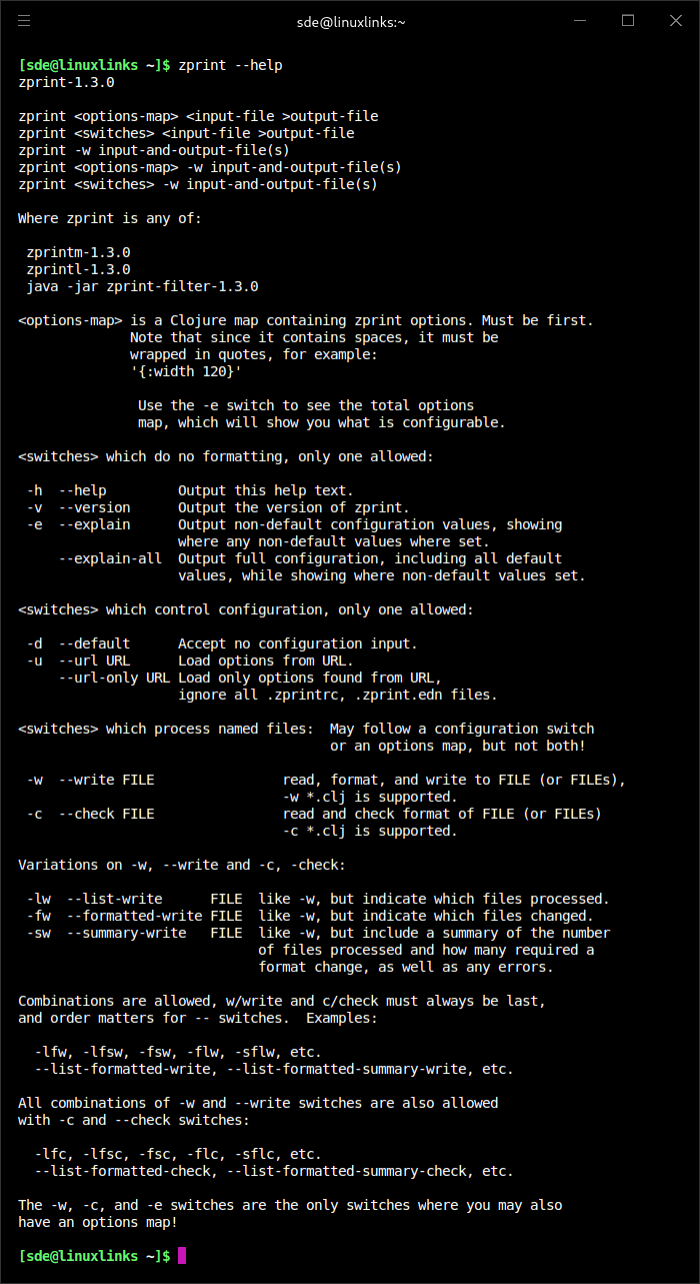Click the magenta cursor block at the prompt
This screenshot has height=1284, width=700.
click(182, 1255)
